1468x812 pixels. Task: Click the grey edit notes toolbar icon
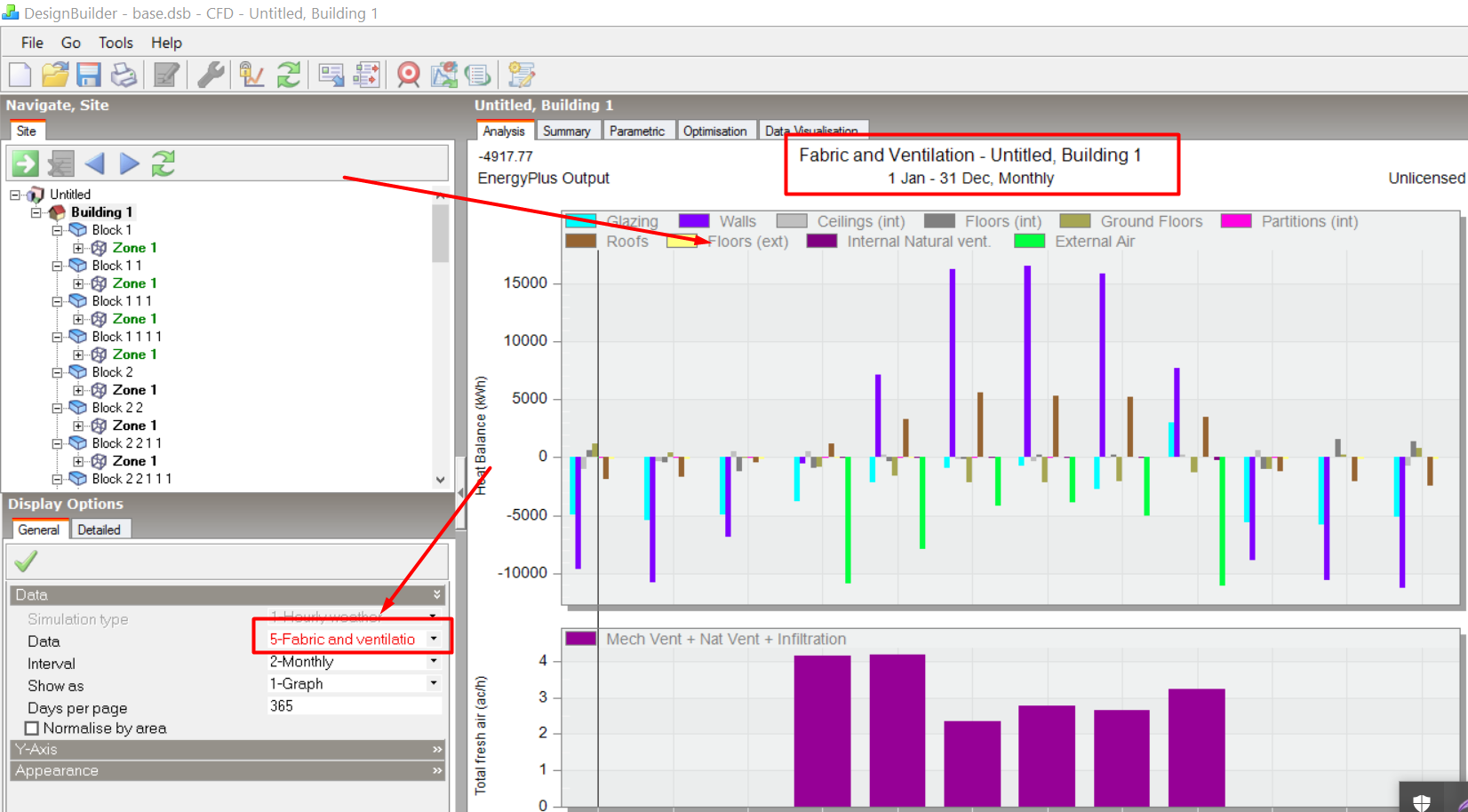166,75
